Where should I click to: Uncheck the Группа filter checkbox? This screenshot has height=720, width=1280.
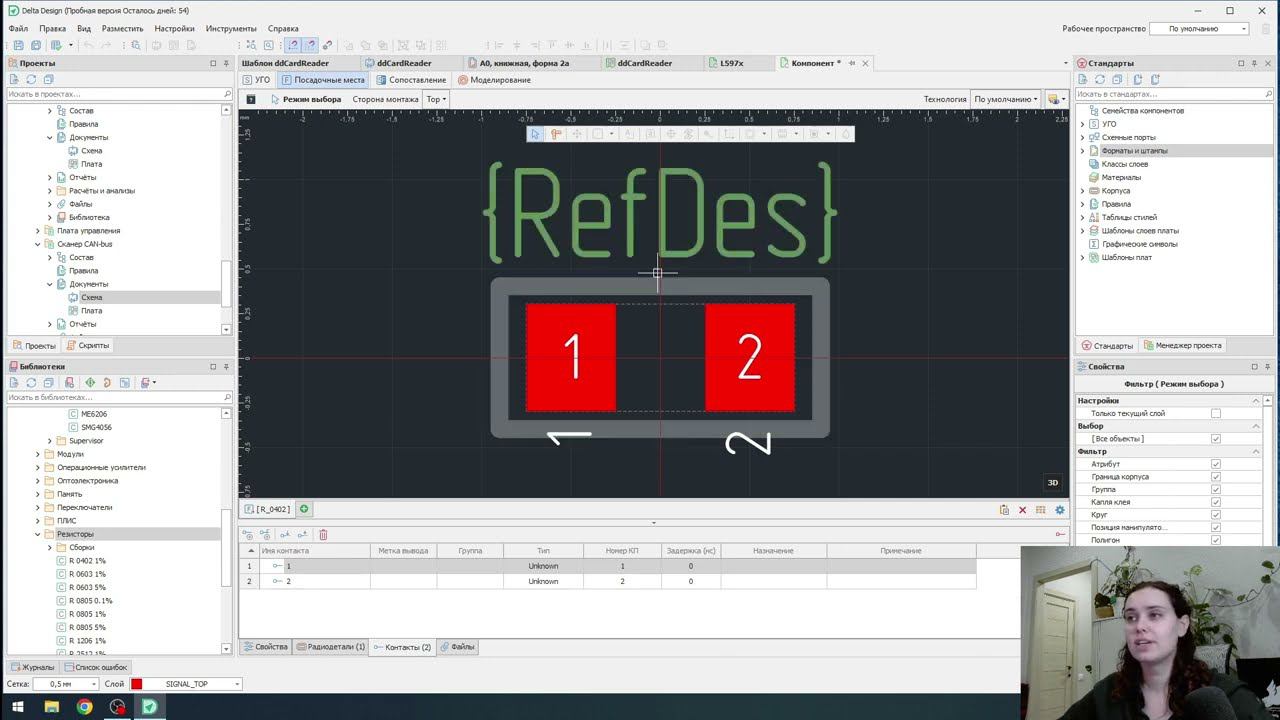pyautogui.click(x=1216, y=490)
